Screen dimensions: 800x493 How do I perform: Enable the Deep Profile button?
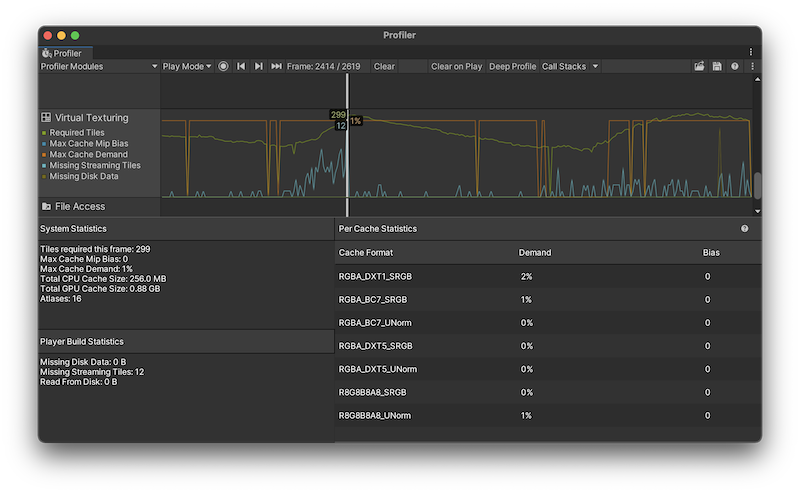pos(512,67)
